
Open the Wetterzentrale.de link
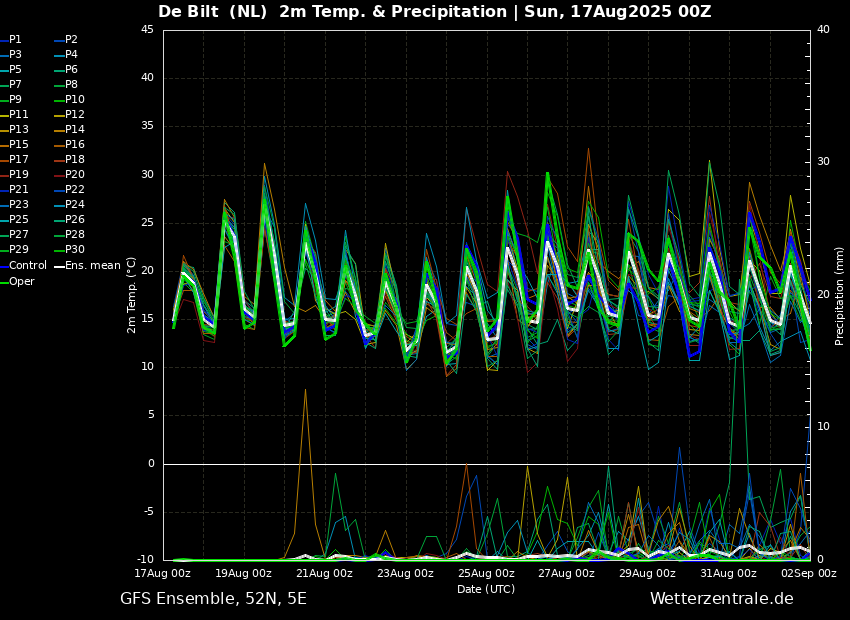click(721, 599)
